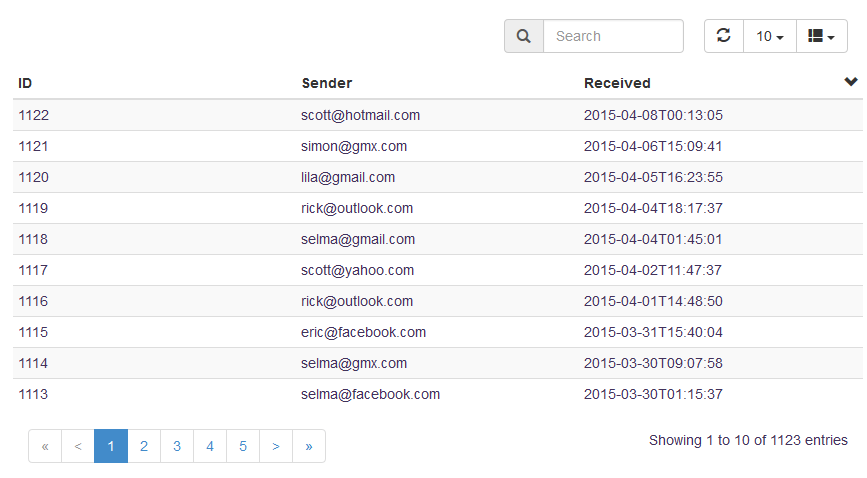Switch to page 3
Viewport: 867px width, 478px height.
click(177, 446)
